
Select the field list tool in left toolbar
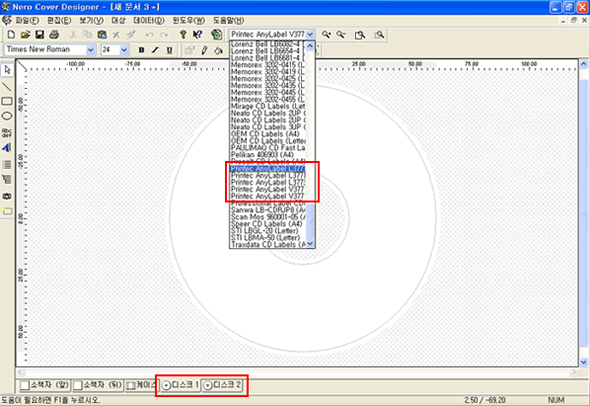click(x=7, y=164)
